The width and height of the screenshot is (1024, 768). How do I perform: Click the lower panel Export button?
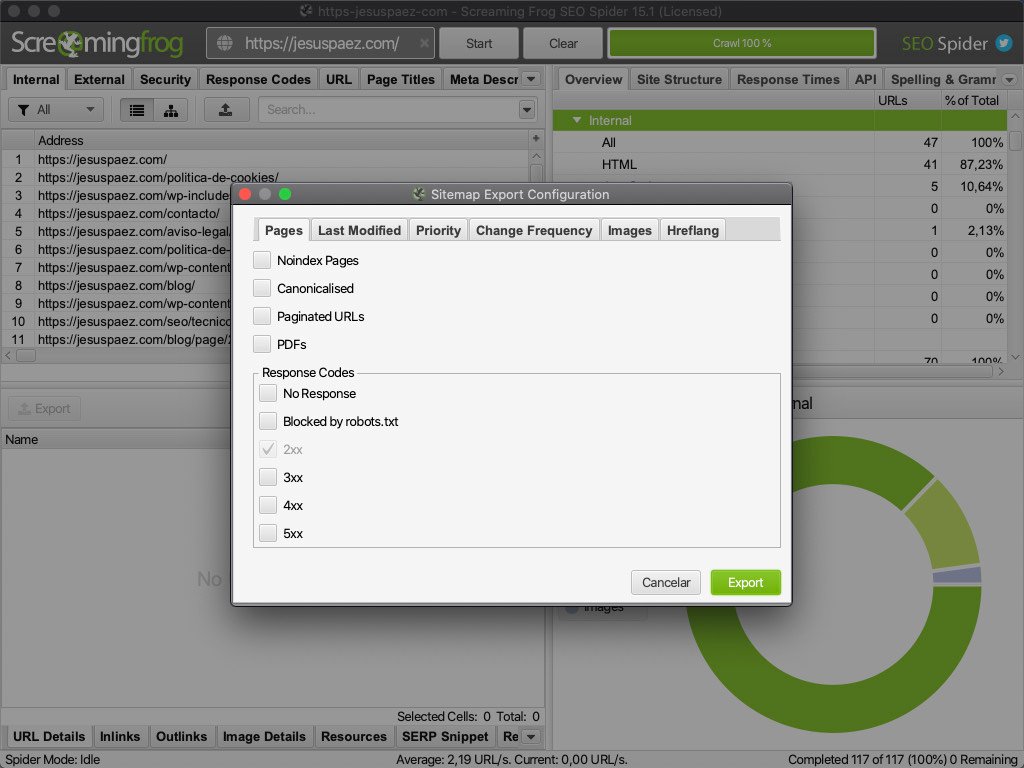click(x=44, y=408)
